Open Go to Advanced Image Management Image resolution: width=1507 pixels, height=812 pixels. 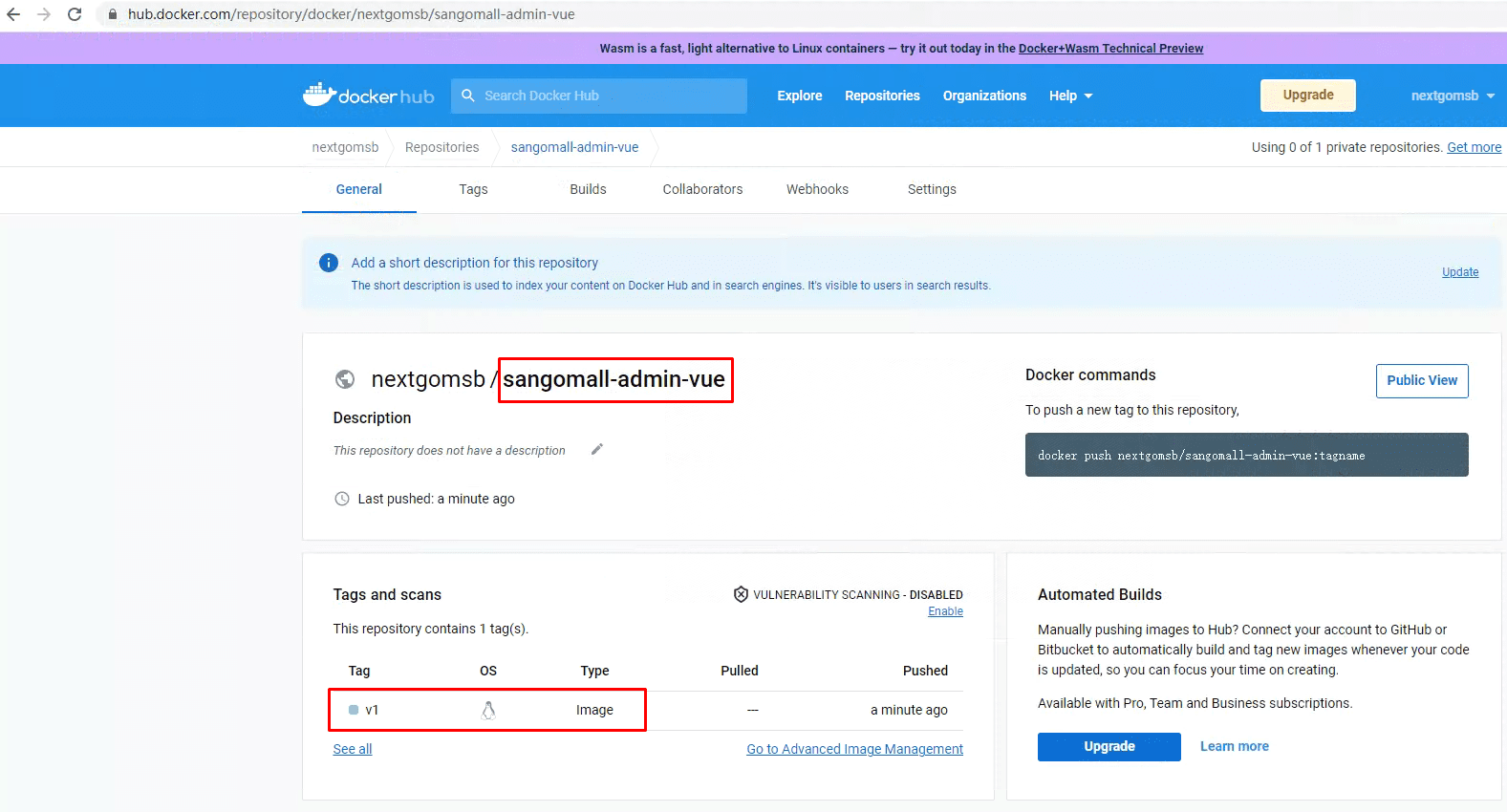854,749
